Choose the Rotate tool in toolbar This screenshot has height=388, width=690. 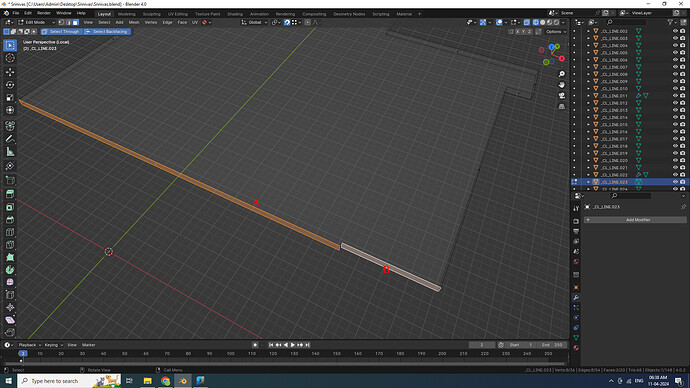click(x=10, y=84)
